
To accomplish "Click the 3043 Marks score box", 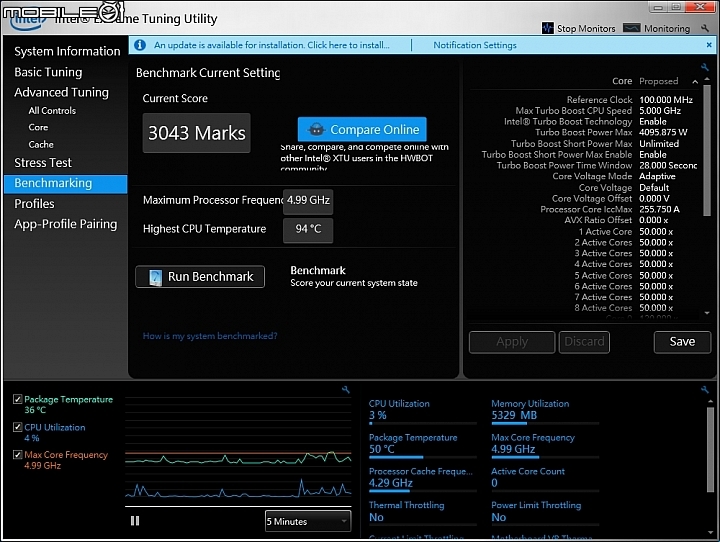I will click(197, 133).
